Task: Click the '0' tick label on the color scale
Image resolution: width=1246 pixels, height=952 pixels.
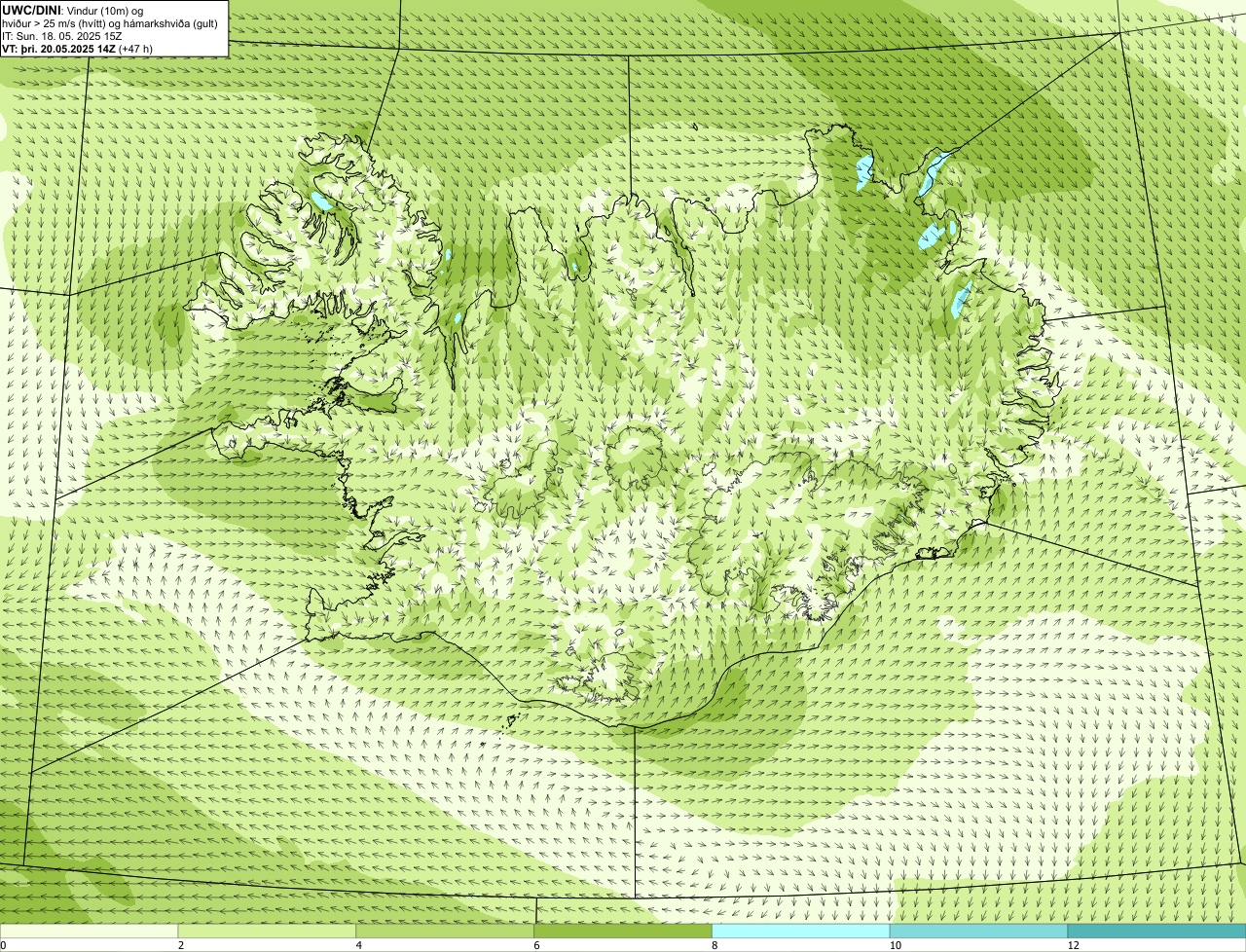Action: pos(3,945)
